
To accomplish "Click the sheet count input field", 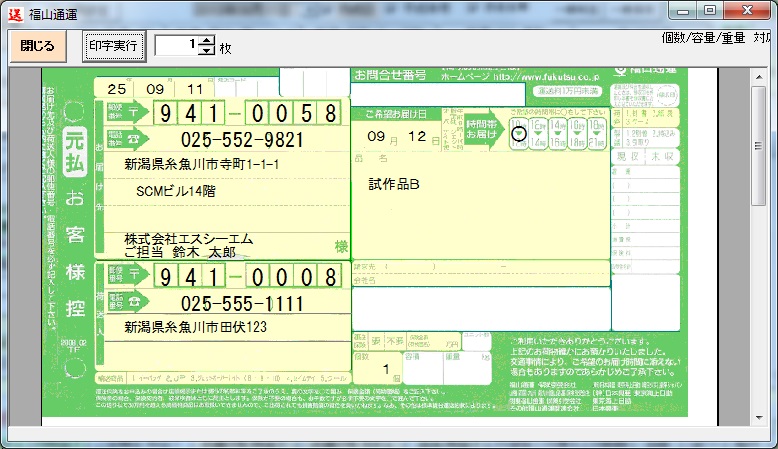I will coord(177,45).
